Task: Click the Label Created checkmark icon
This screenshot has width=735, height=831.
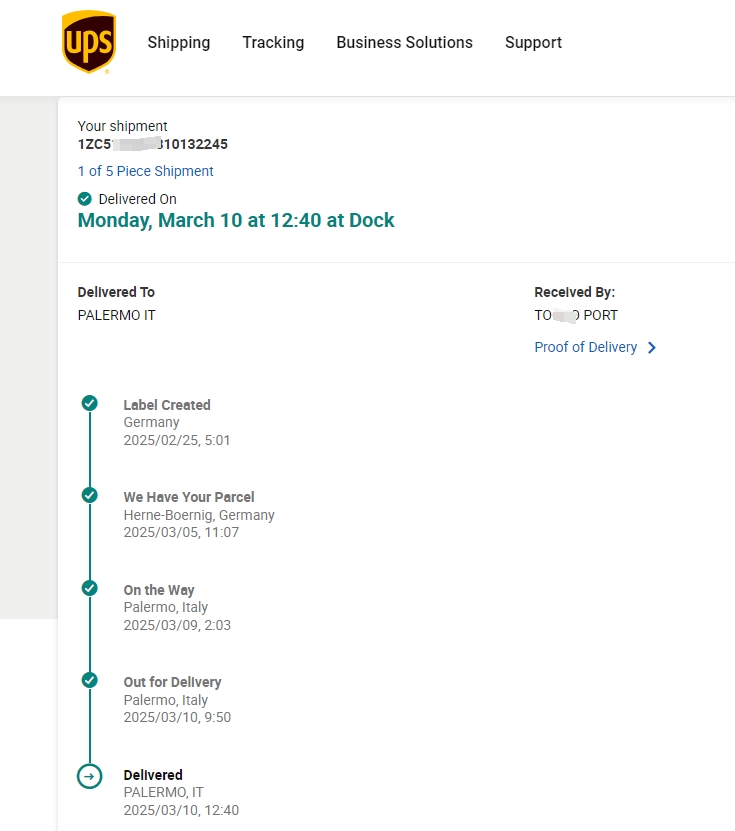Action: tap(90, 403)
